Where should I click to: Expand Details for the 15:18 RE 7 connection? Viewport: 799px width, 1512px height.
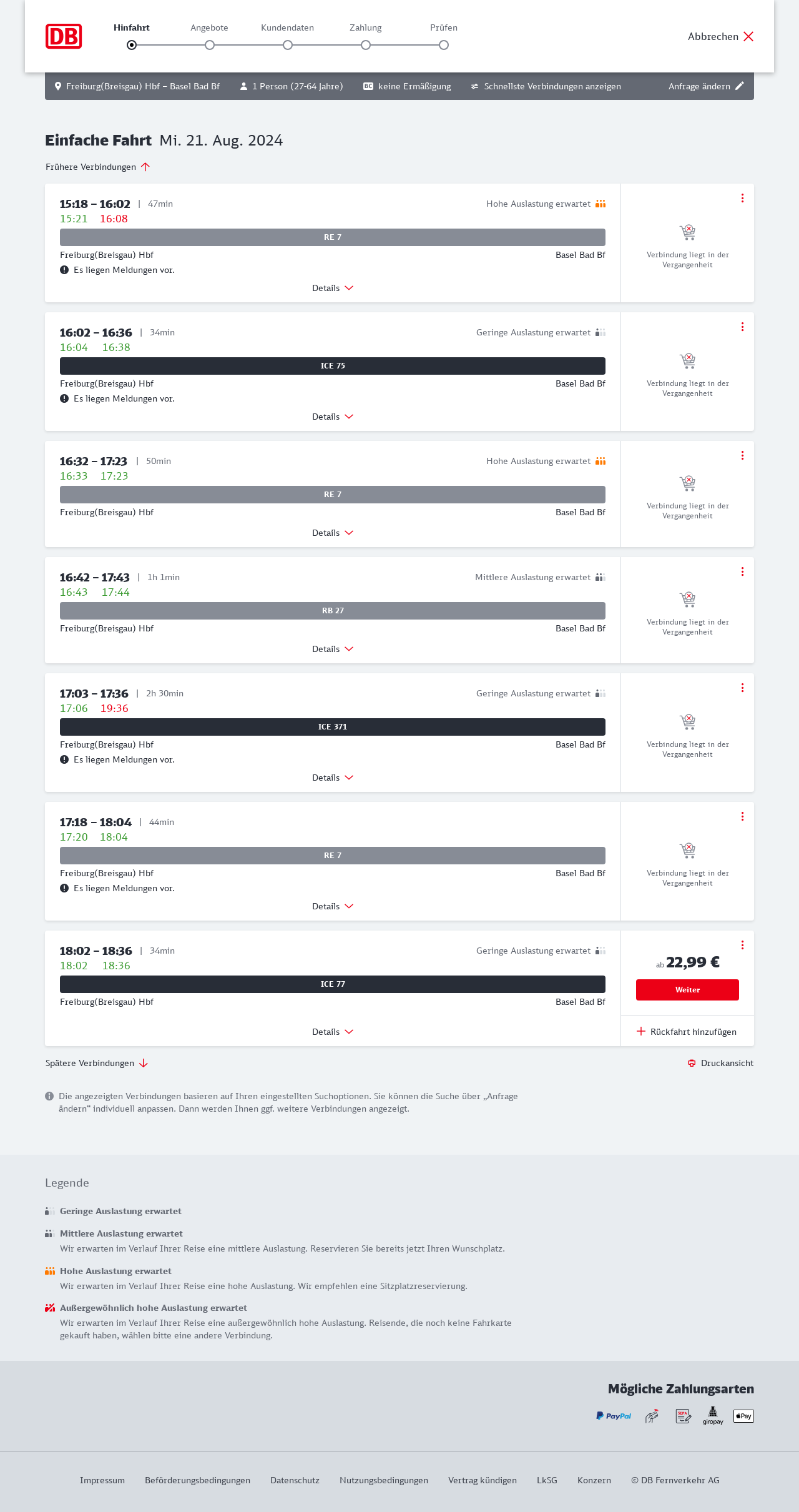coord(333,288)
